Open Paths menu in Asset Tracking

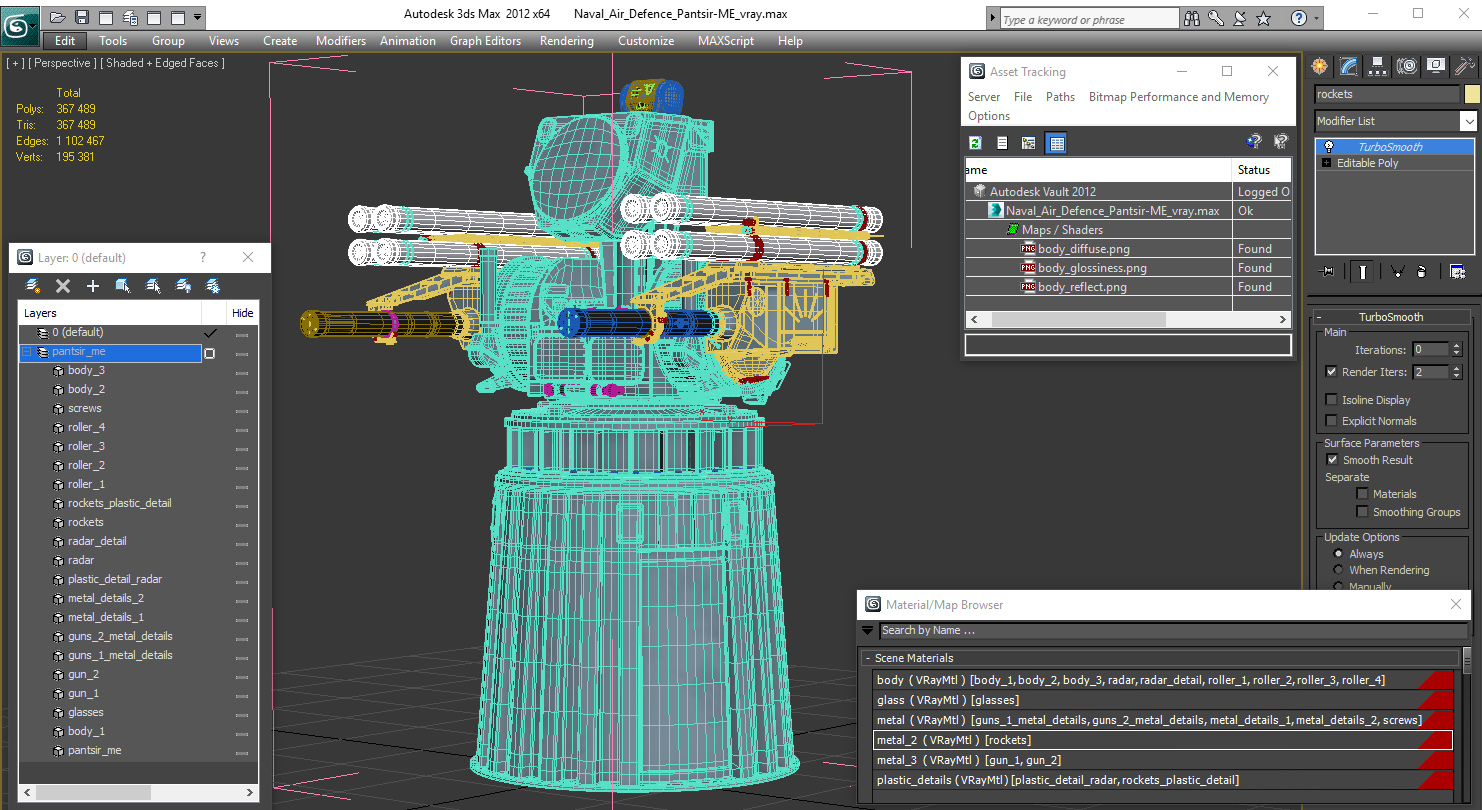[1060, 97]
